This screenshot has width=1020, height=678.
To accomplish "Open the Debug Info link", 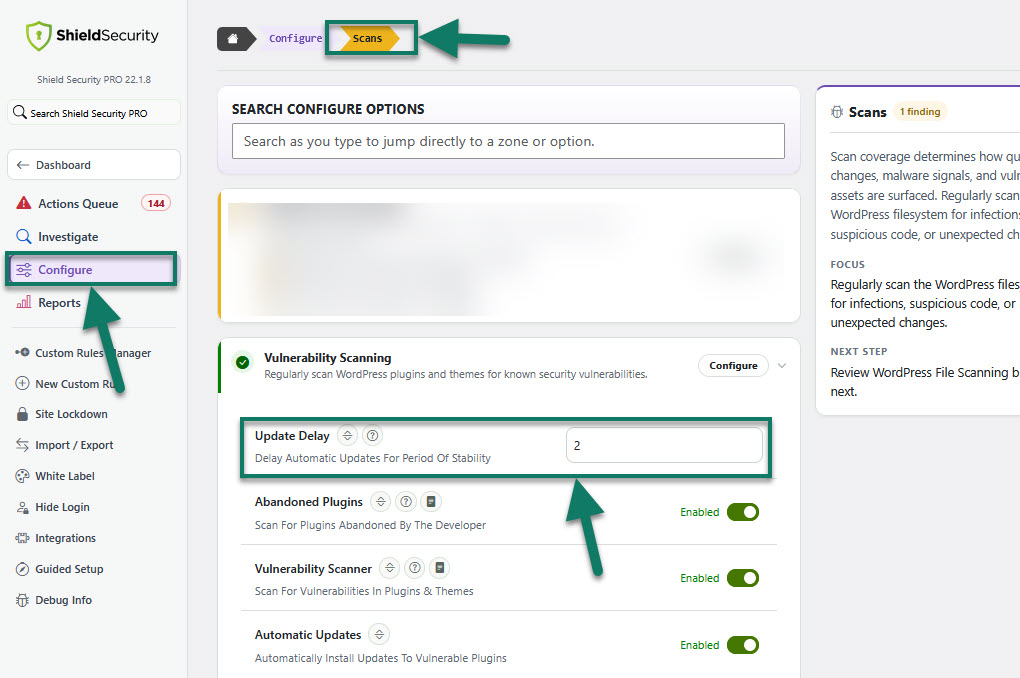I will tap(63, 600).
